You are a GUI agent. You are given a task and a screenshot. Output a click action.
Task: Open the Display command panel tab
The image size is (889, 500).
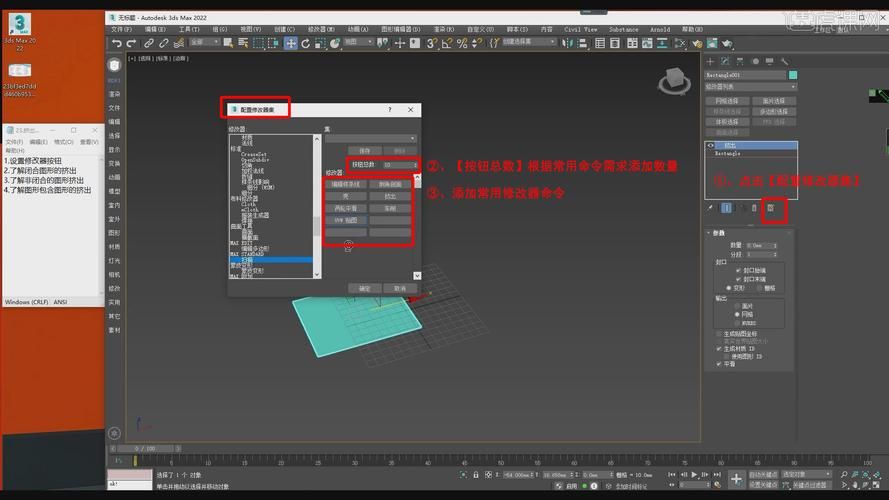point(769,61)
